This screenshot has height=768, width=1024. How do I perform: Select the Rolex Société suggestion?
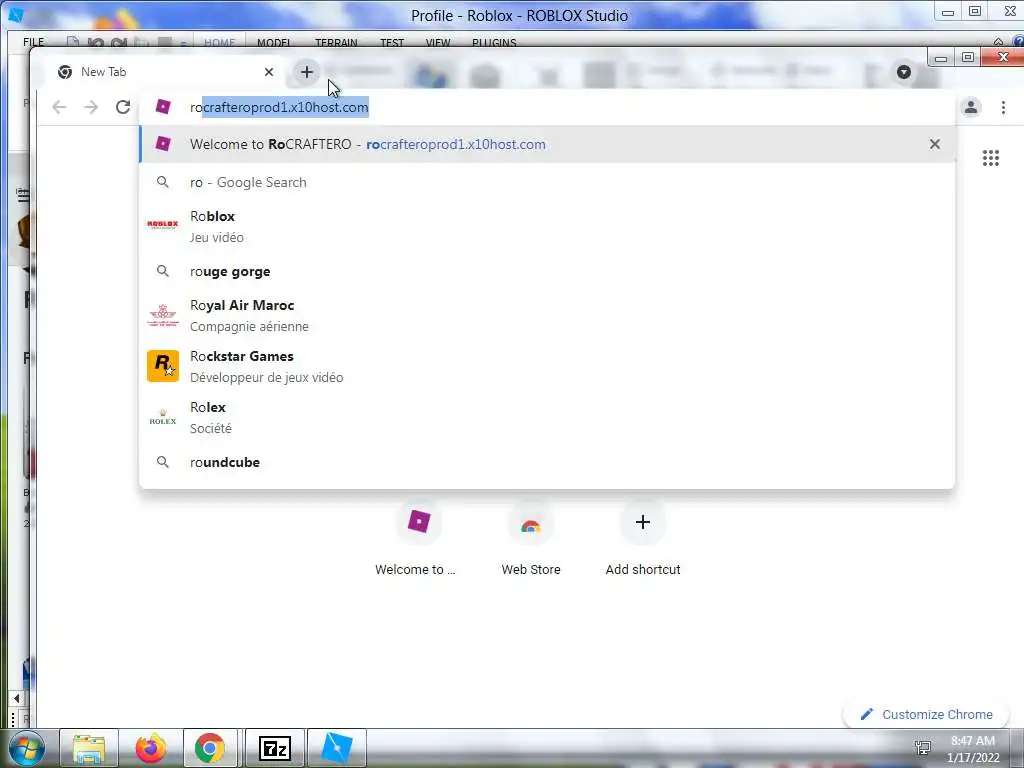click(547, 417)
